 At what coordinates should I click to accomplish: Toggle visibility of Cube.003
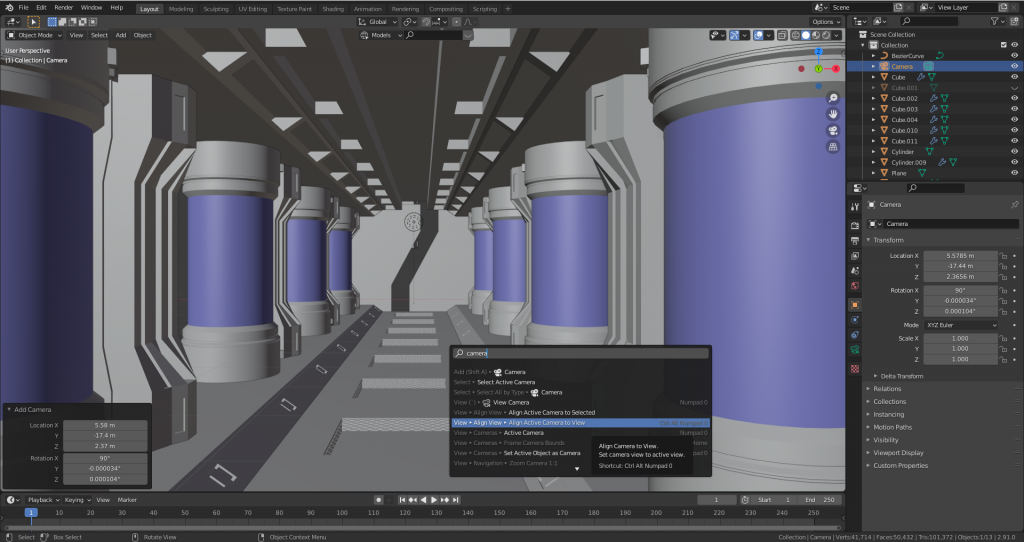point(1015,109)
